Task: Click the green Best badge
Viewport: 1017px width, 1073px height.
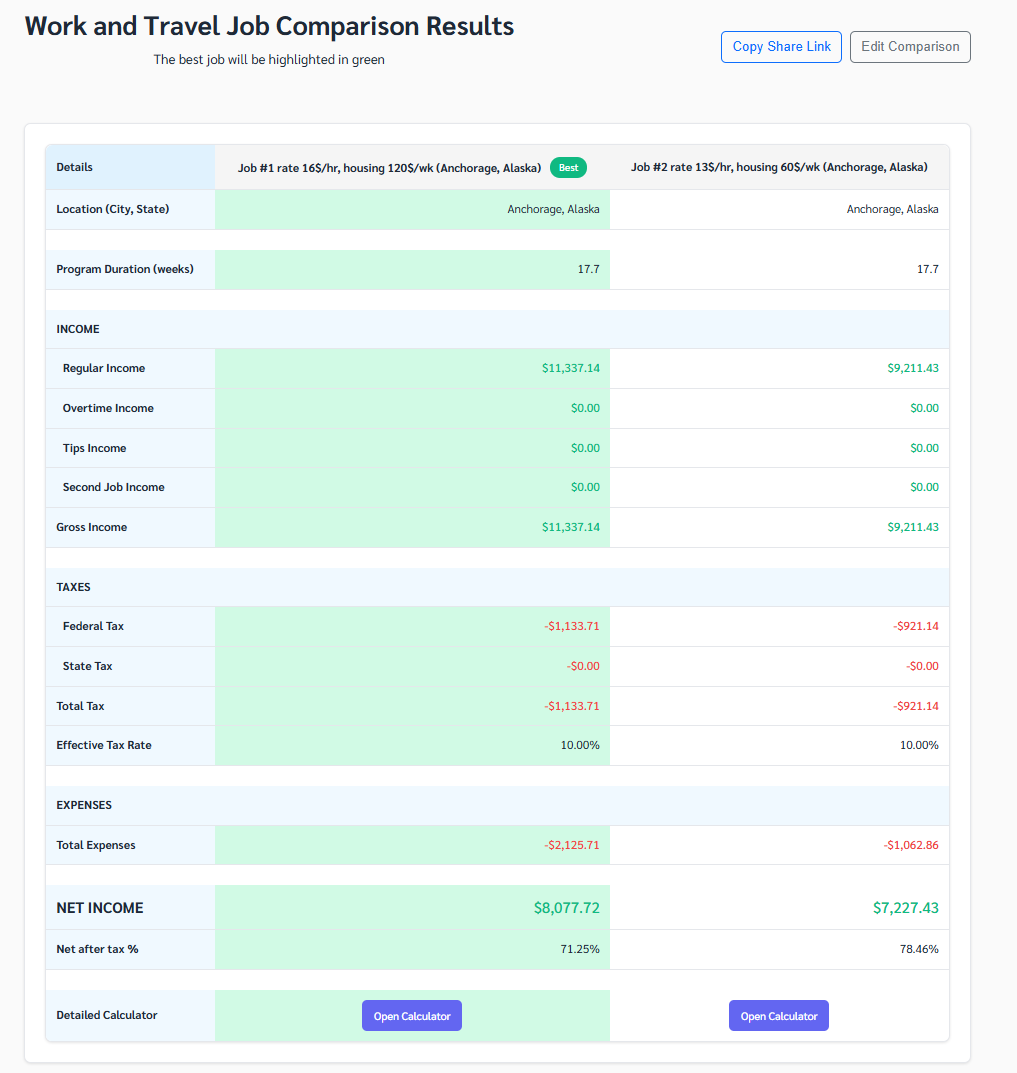Action: 568,168
